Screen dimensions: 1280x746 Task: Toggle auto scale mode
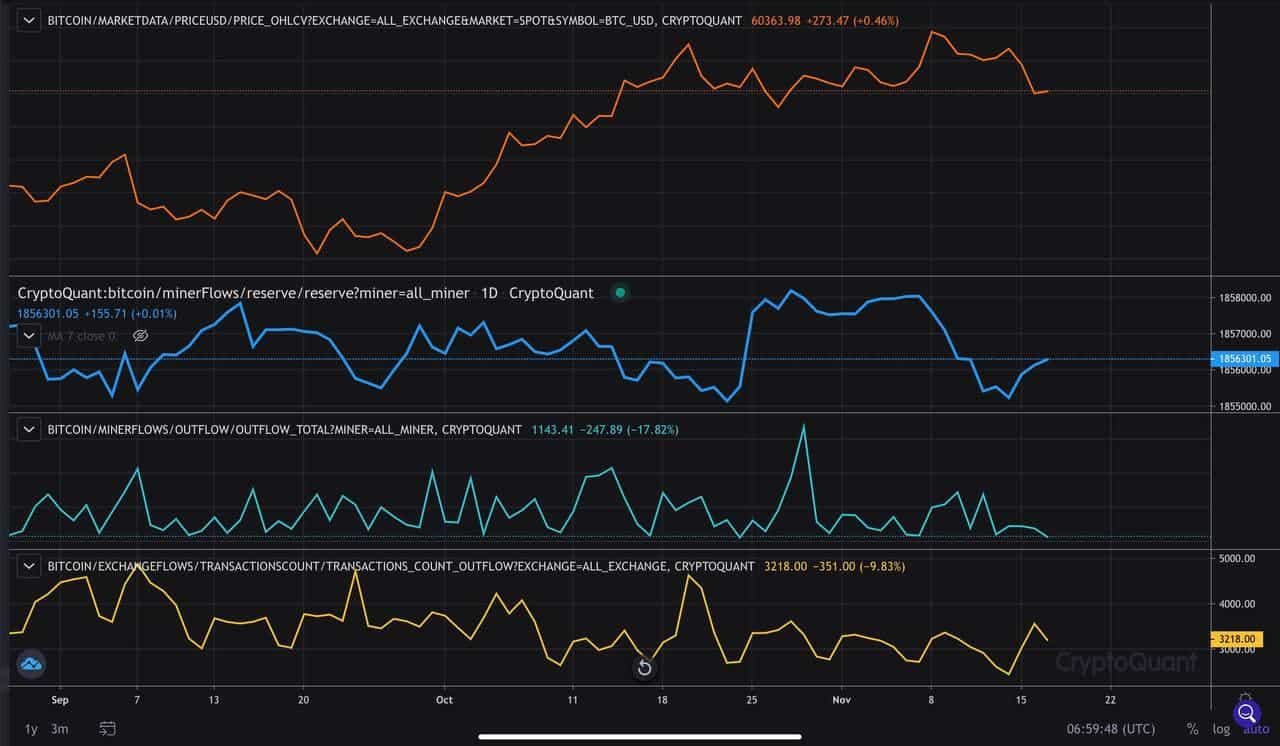coord(1256,729)
